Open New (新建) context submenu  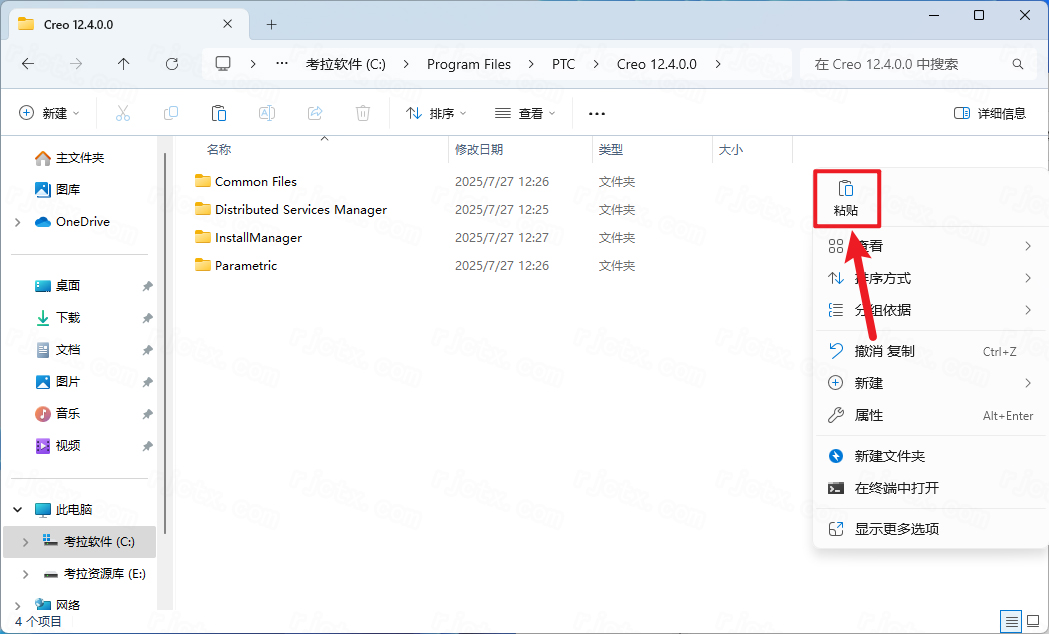(930, 383)
